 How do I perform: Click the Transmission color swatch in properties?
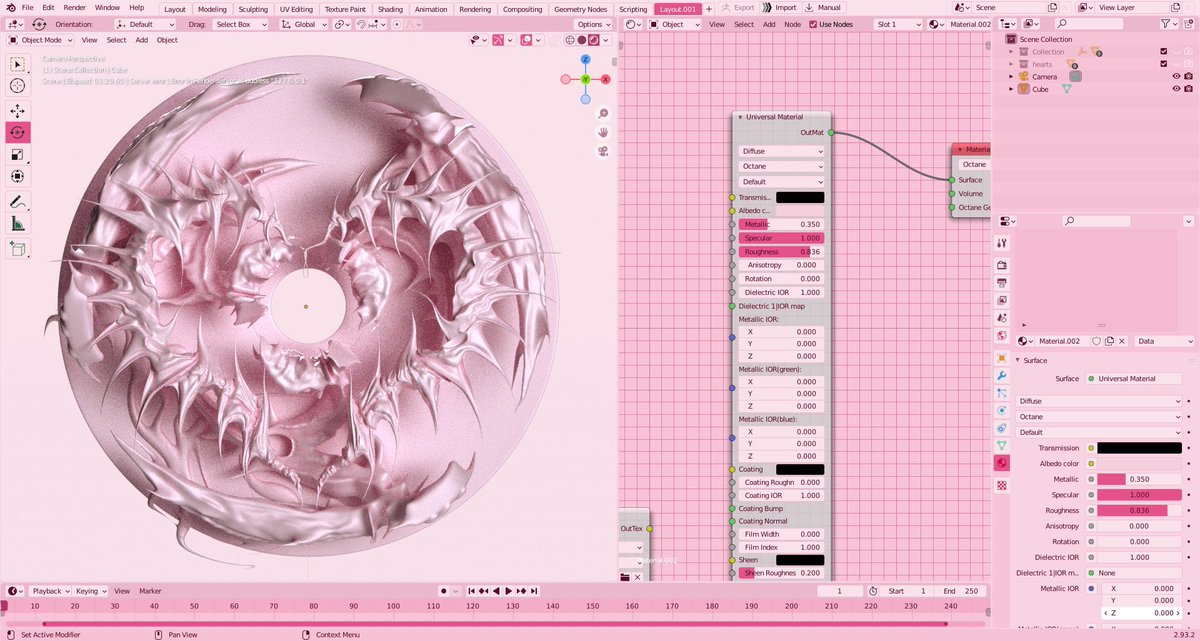coord(1139,448)
